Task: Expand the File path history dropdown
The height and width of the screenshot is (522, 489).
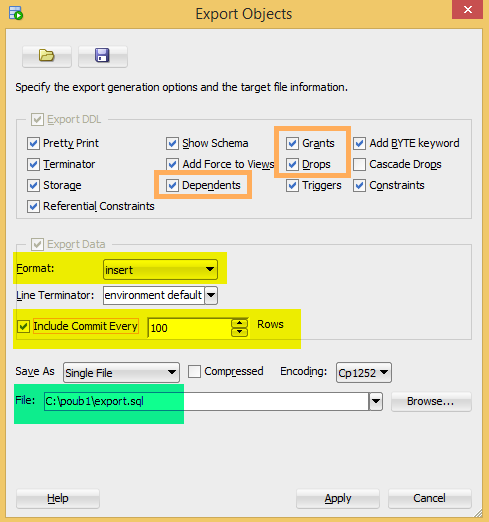Action: 376,401
